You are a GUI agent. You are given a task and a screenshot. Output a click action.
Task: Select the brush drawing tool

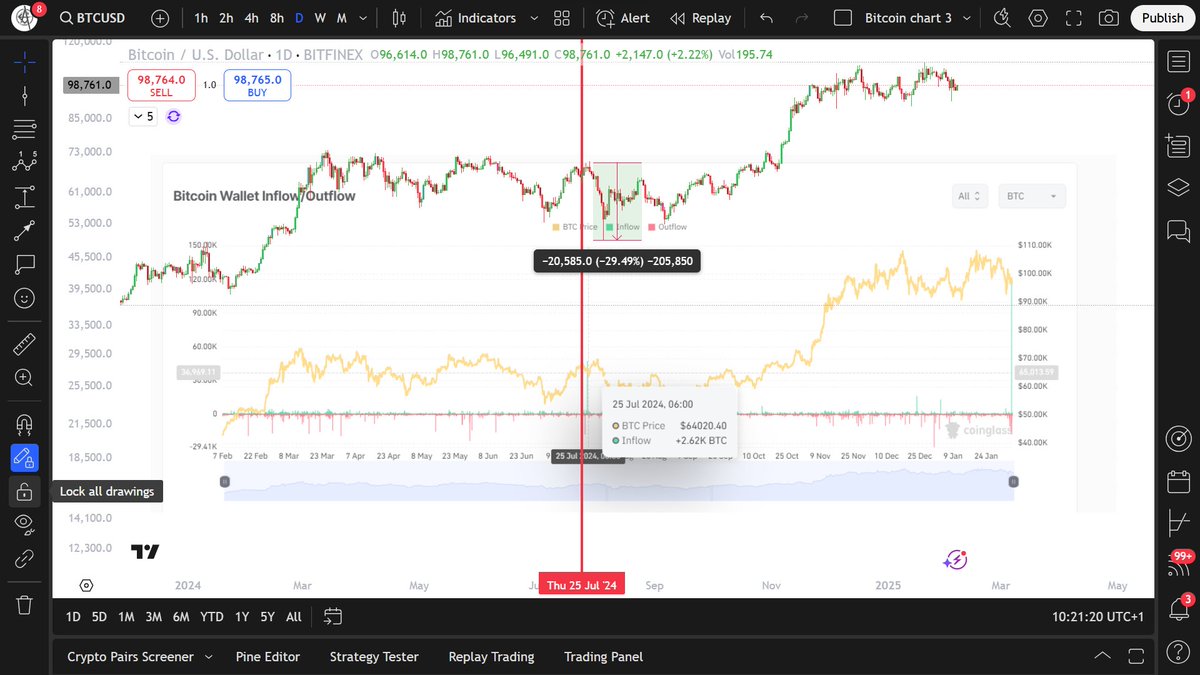pos(24,231)
